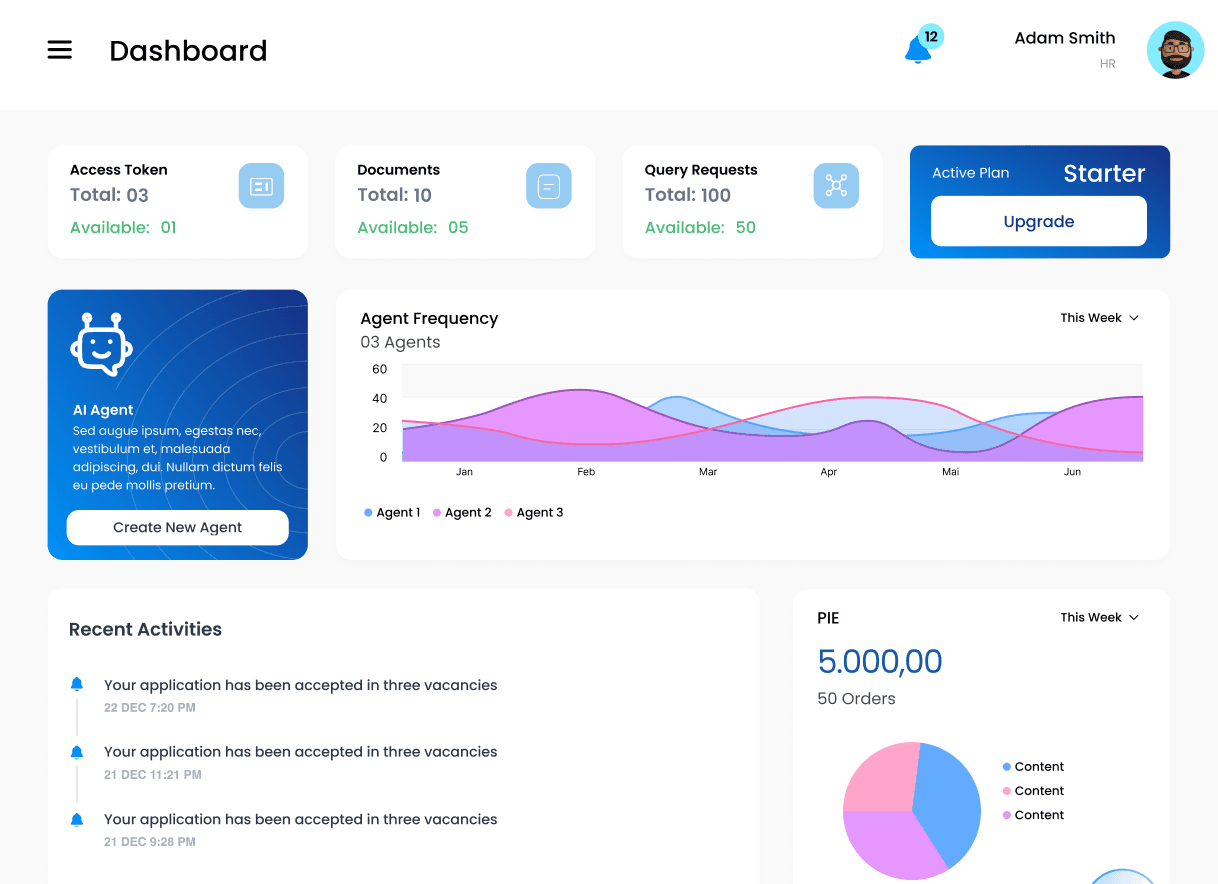Click Access Token Available: 01 text

[123, 227]
